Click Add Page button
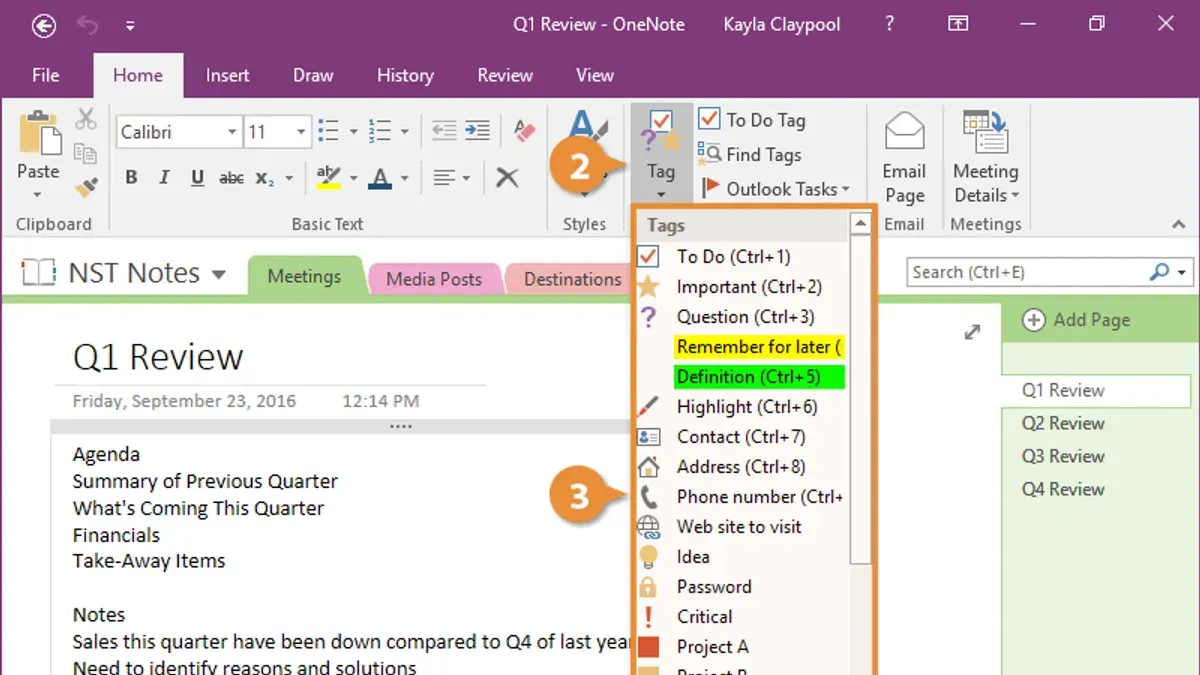This screenshot has width=1200, height=675. coord(1077,320)
